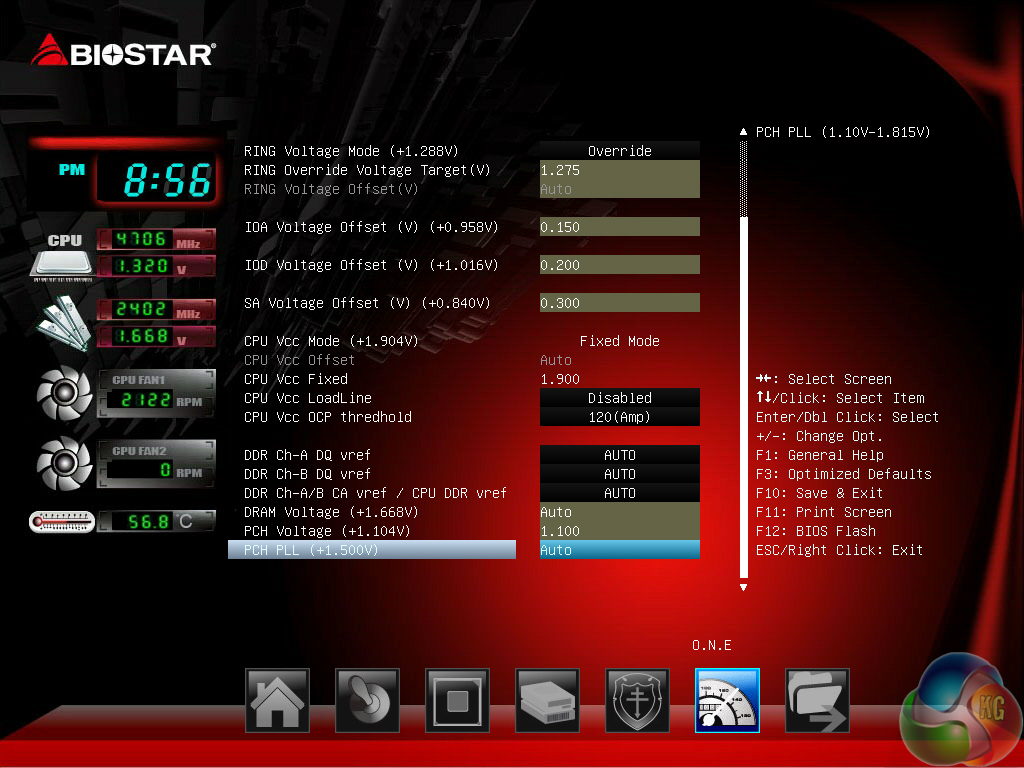1024x768 pixels.
Task: Click the white scrollbar thumb
Action: pos(743,397)
